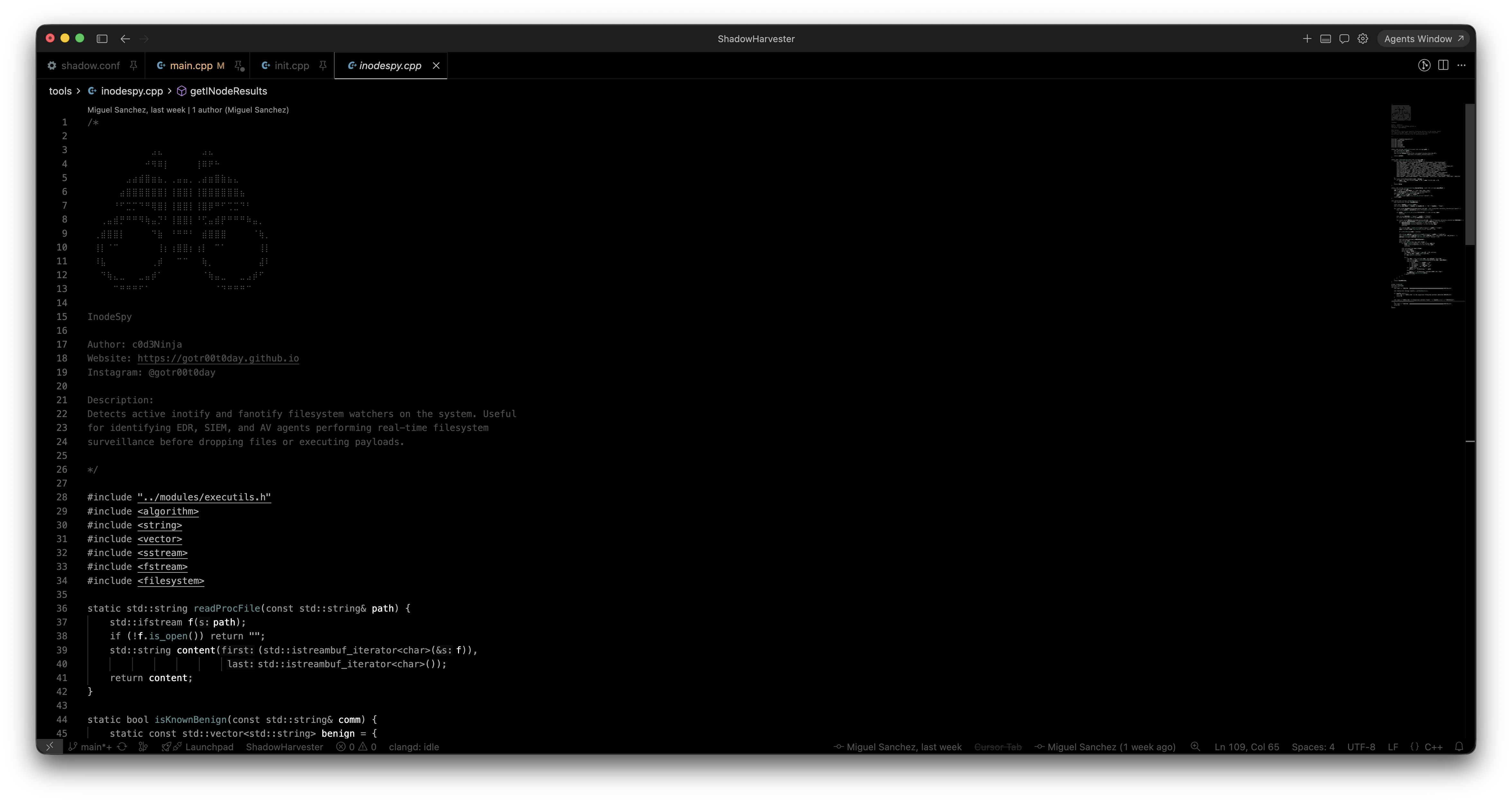Open the settings gear in title bar
Image resolution: width=1512 pixels, height=802 pixels.
point(1363,39)
